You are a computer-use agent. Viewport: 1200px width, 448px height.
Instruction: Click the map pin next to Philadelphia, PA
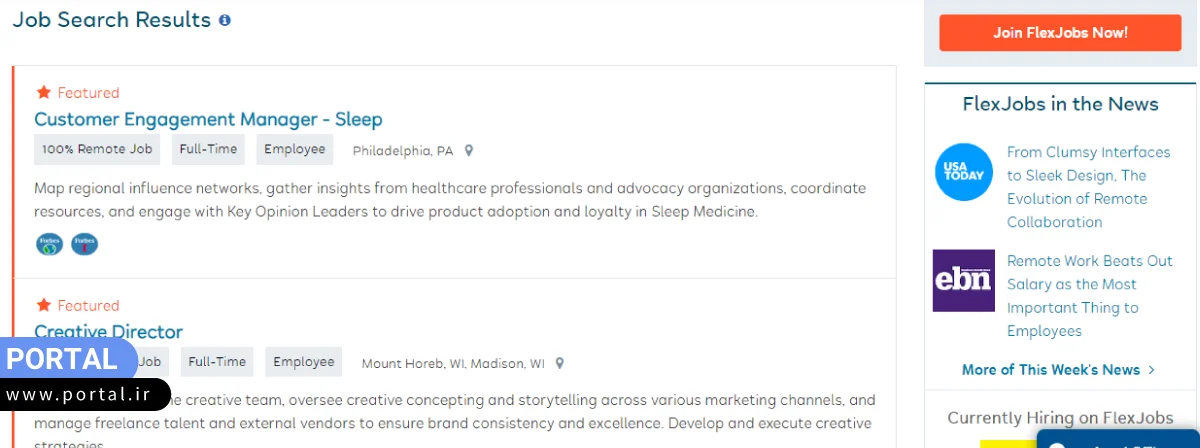[469, 151]
